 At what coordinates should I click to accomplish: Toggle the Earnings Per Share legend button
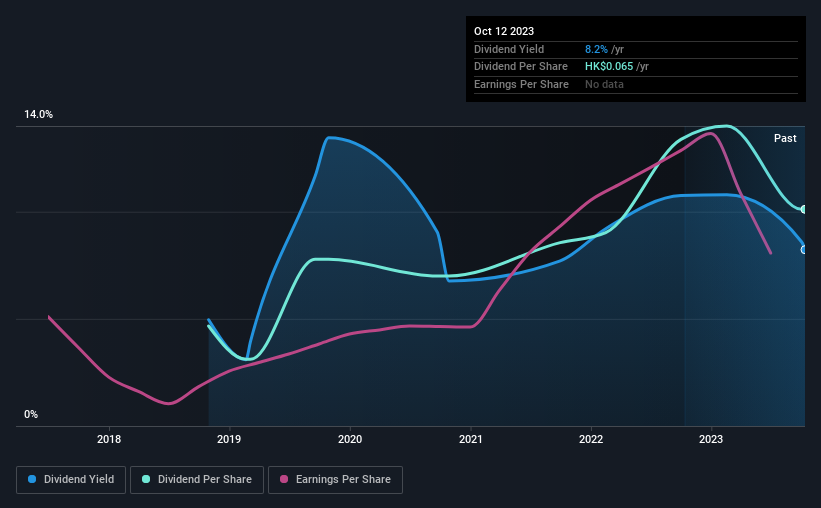(x=335, y=480)
